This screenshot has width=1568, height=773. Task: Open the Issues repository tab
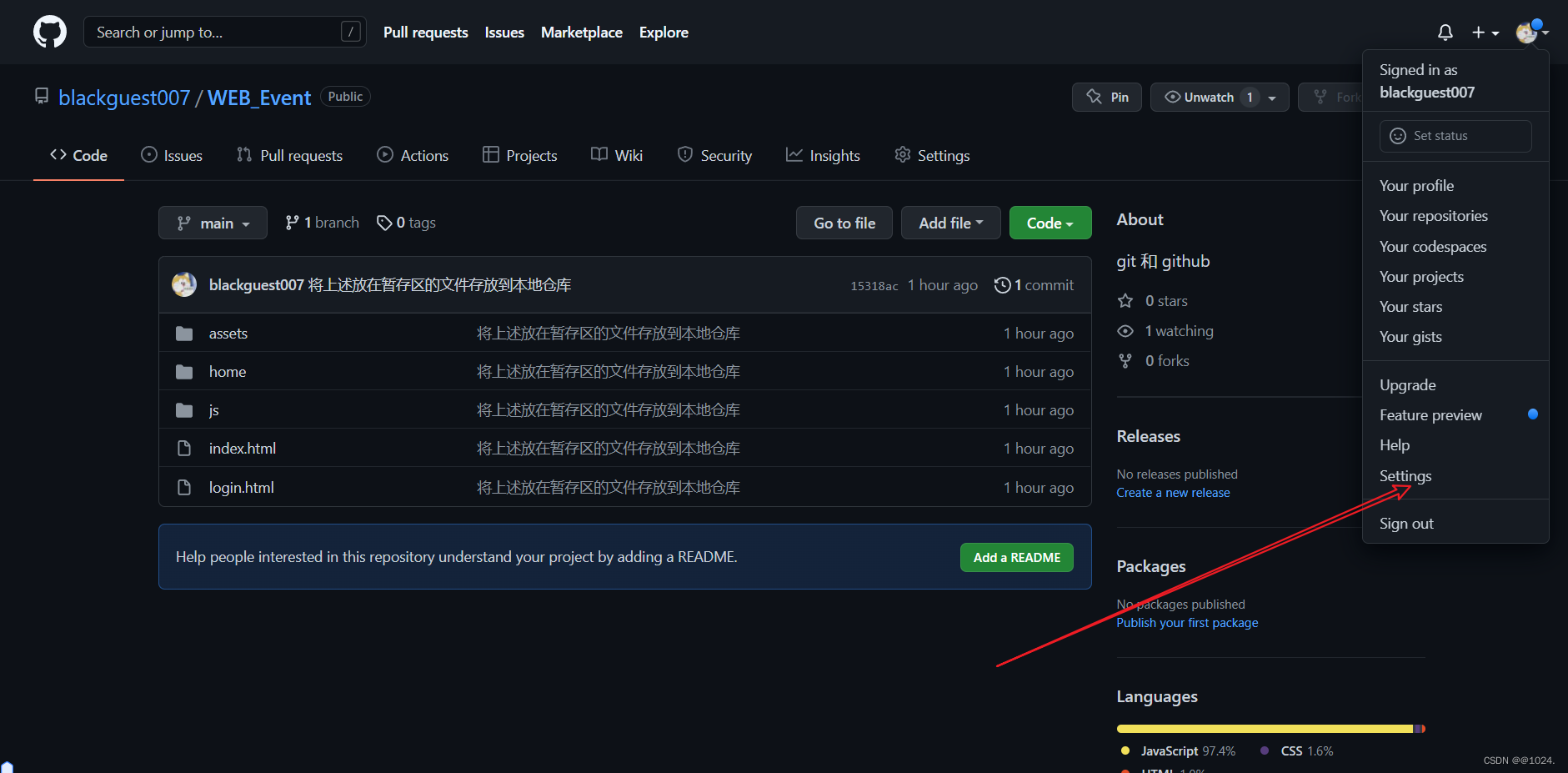172,155
